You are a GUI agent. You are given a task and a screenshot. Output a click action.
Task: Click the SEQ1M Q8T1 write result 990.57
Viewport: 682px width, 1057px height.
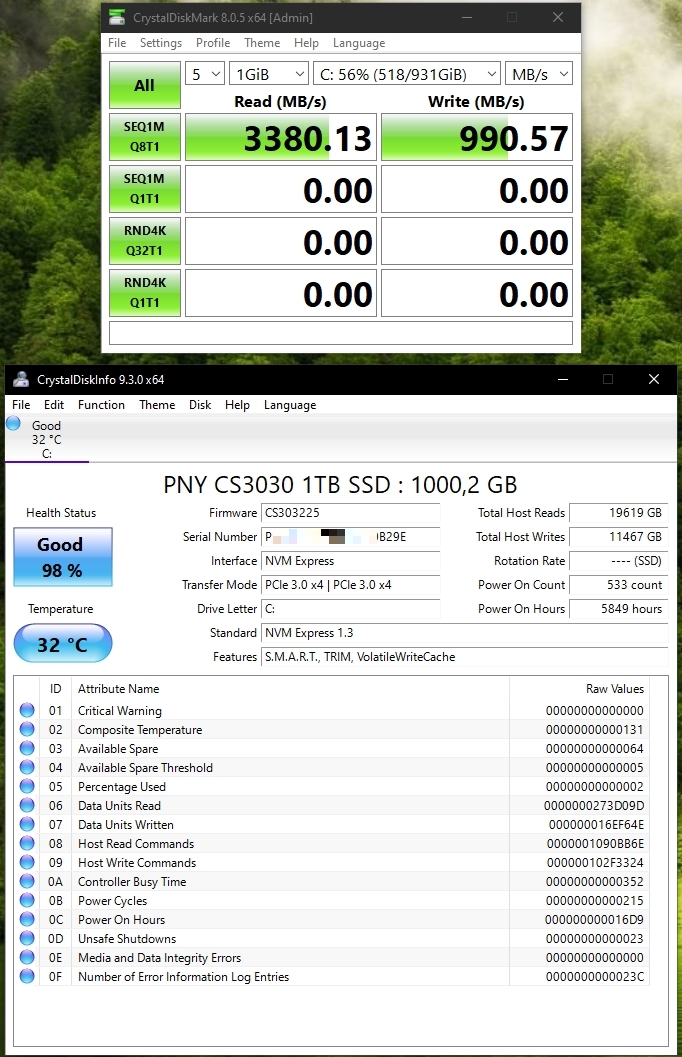point(477,138)
